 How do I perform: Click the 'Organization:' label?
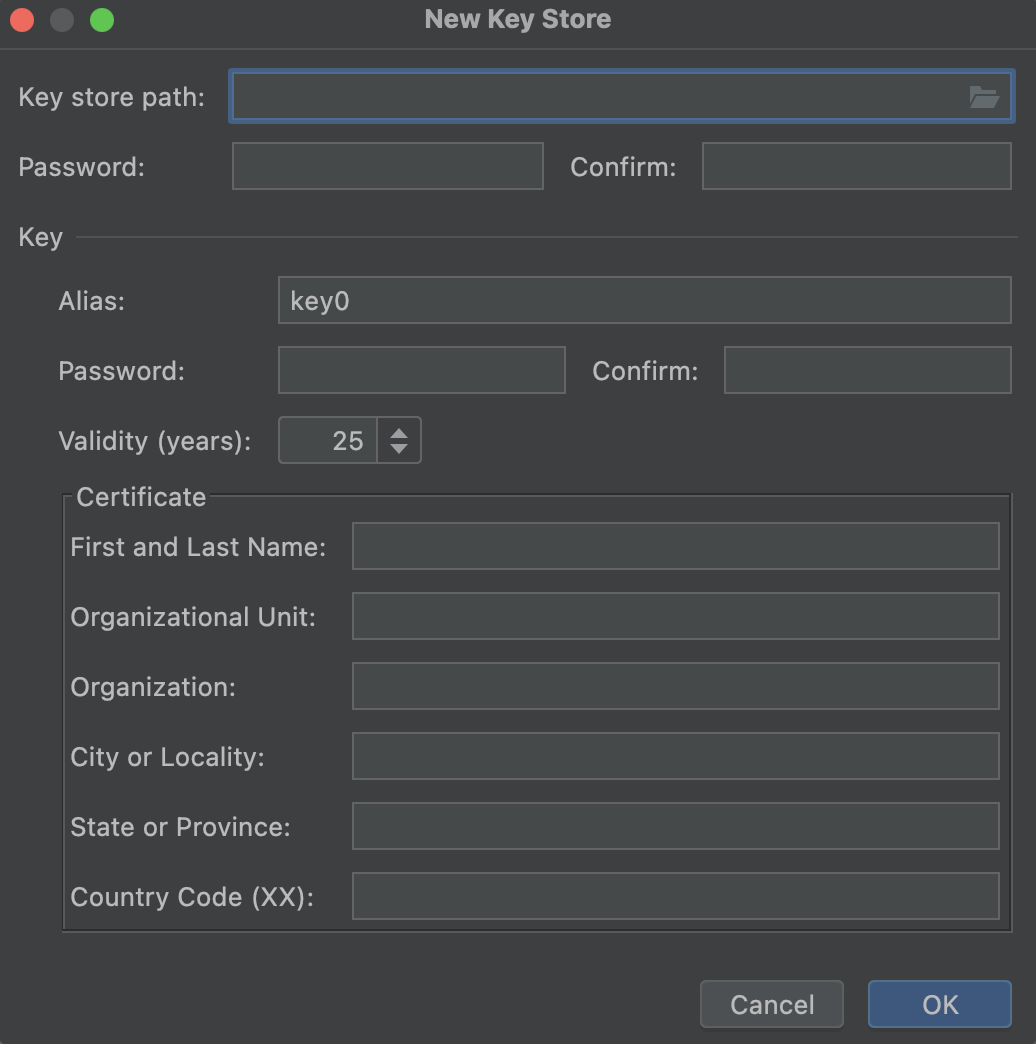pyautogui.click(x=152, y=687)
